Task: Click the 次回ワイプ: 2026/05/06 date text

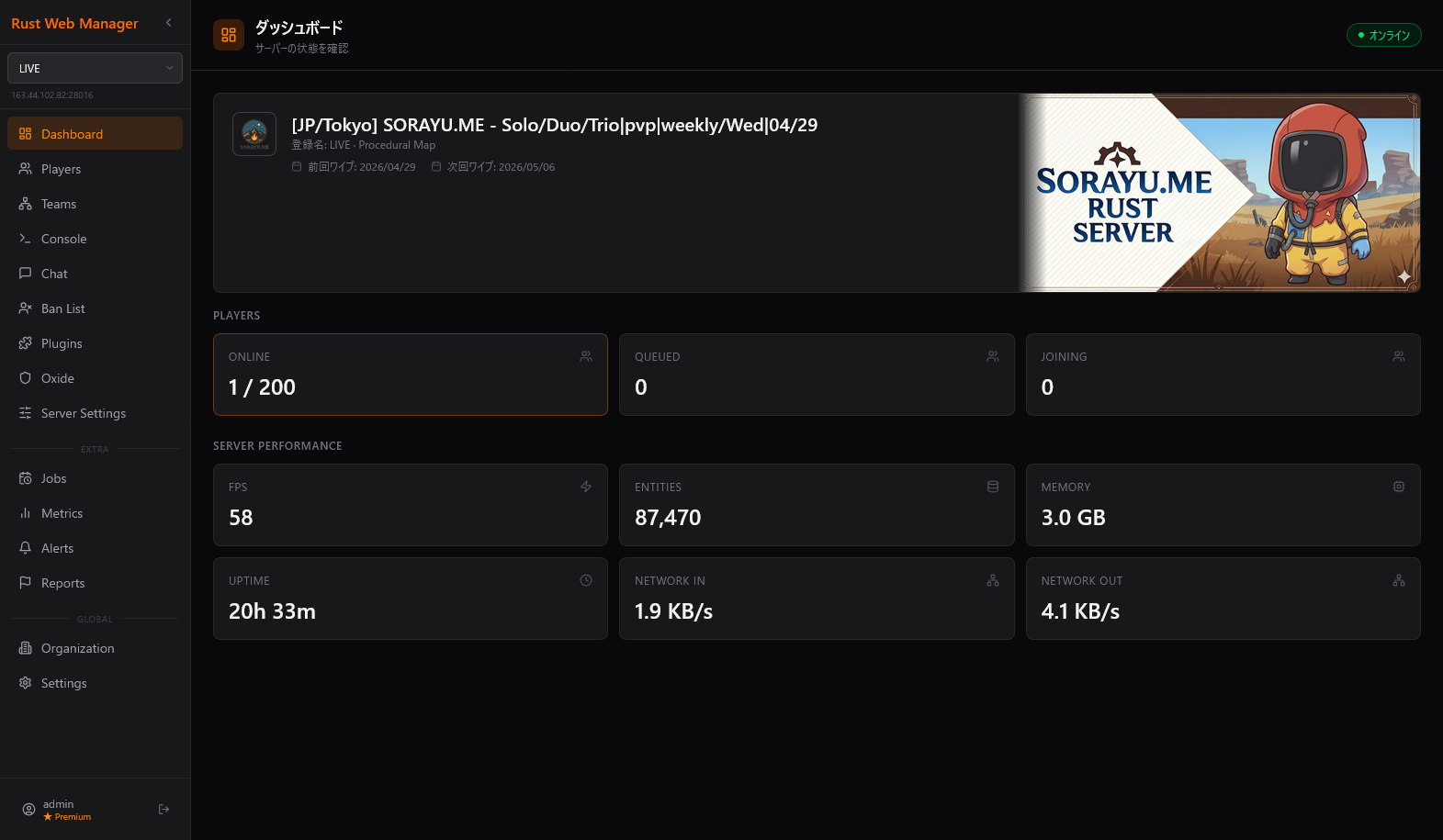Action: click(501, 167)
